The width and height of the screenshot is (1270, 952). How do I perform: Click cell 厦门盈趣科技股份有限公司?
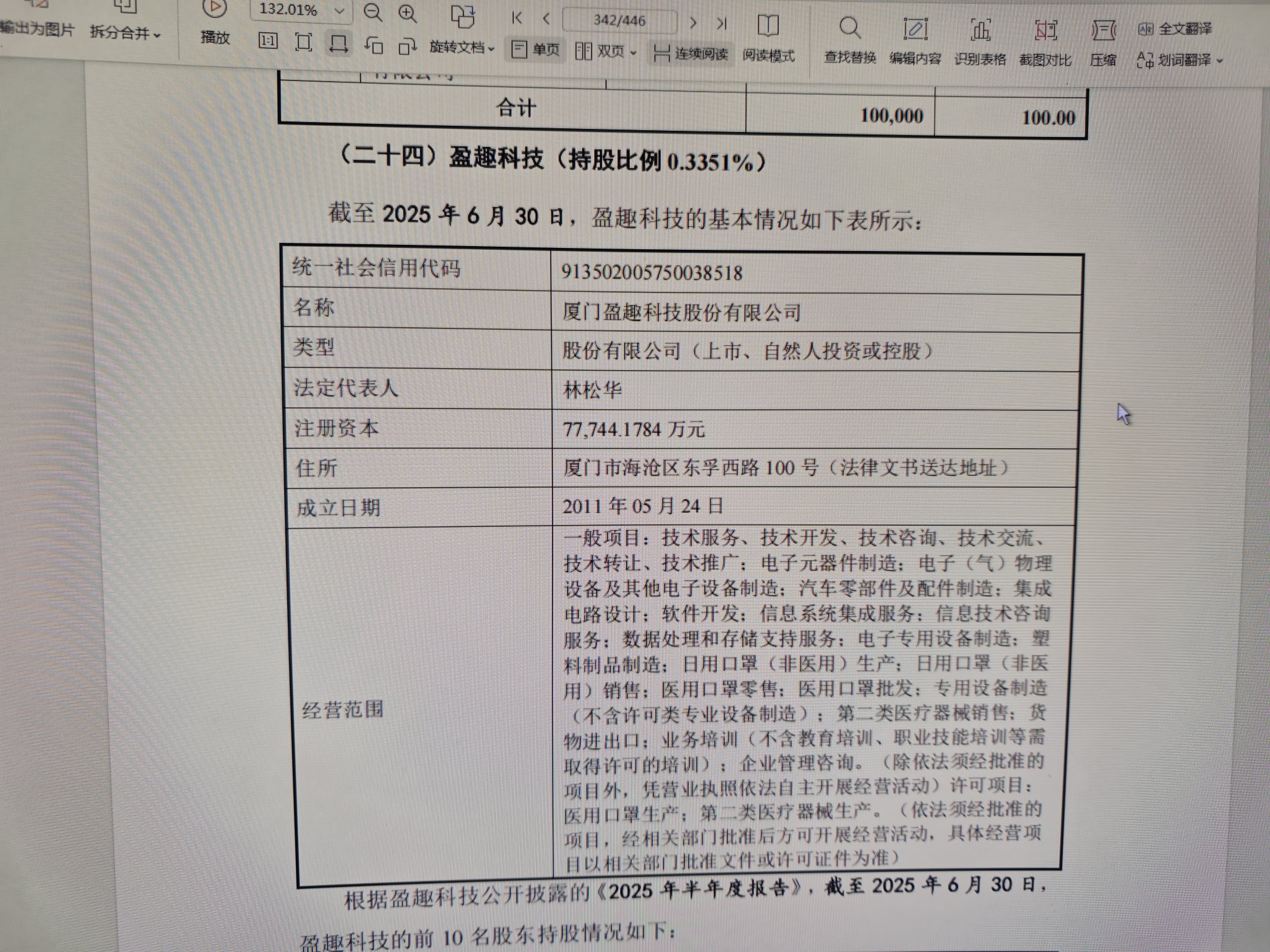click(x=682, y=312)
